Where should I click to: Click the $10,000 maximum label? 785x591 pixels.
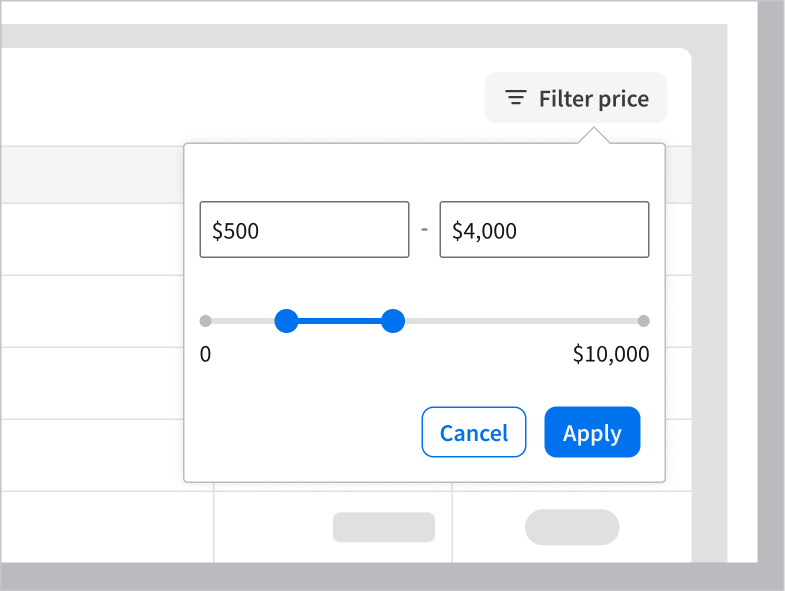click(610, 354)
